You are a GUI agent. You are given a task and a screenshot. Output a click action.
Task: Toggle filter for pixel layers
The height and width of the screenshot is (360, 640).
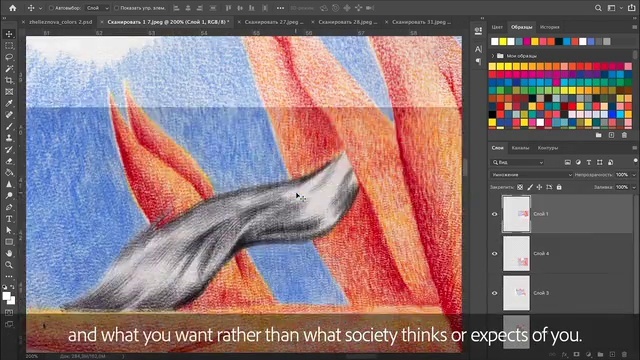coord(567,162)
